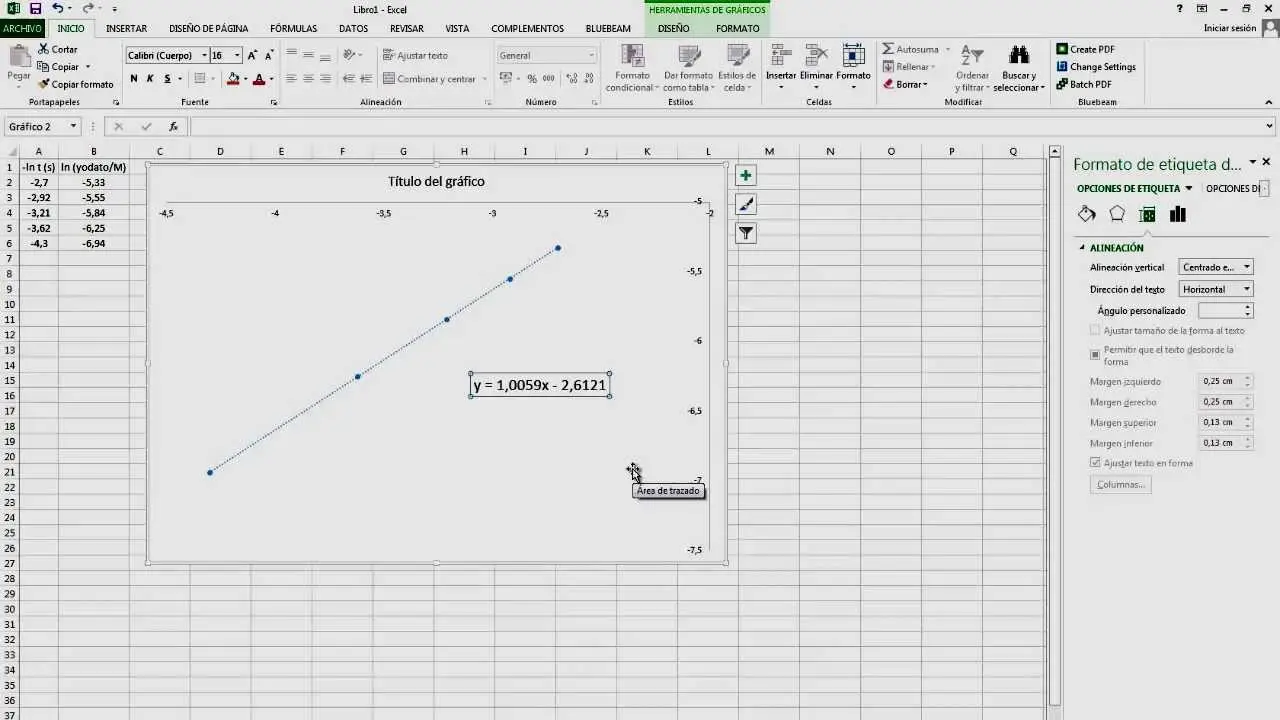Increase font size with the large A icon

(252, 56)
